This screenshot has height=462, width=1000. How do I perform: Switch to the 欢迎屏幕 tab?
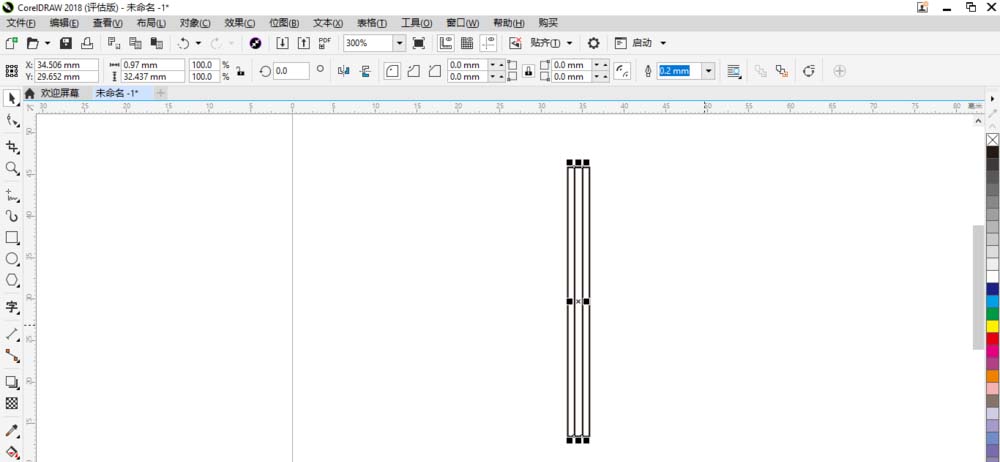coord(60,93)
